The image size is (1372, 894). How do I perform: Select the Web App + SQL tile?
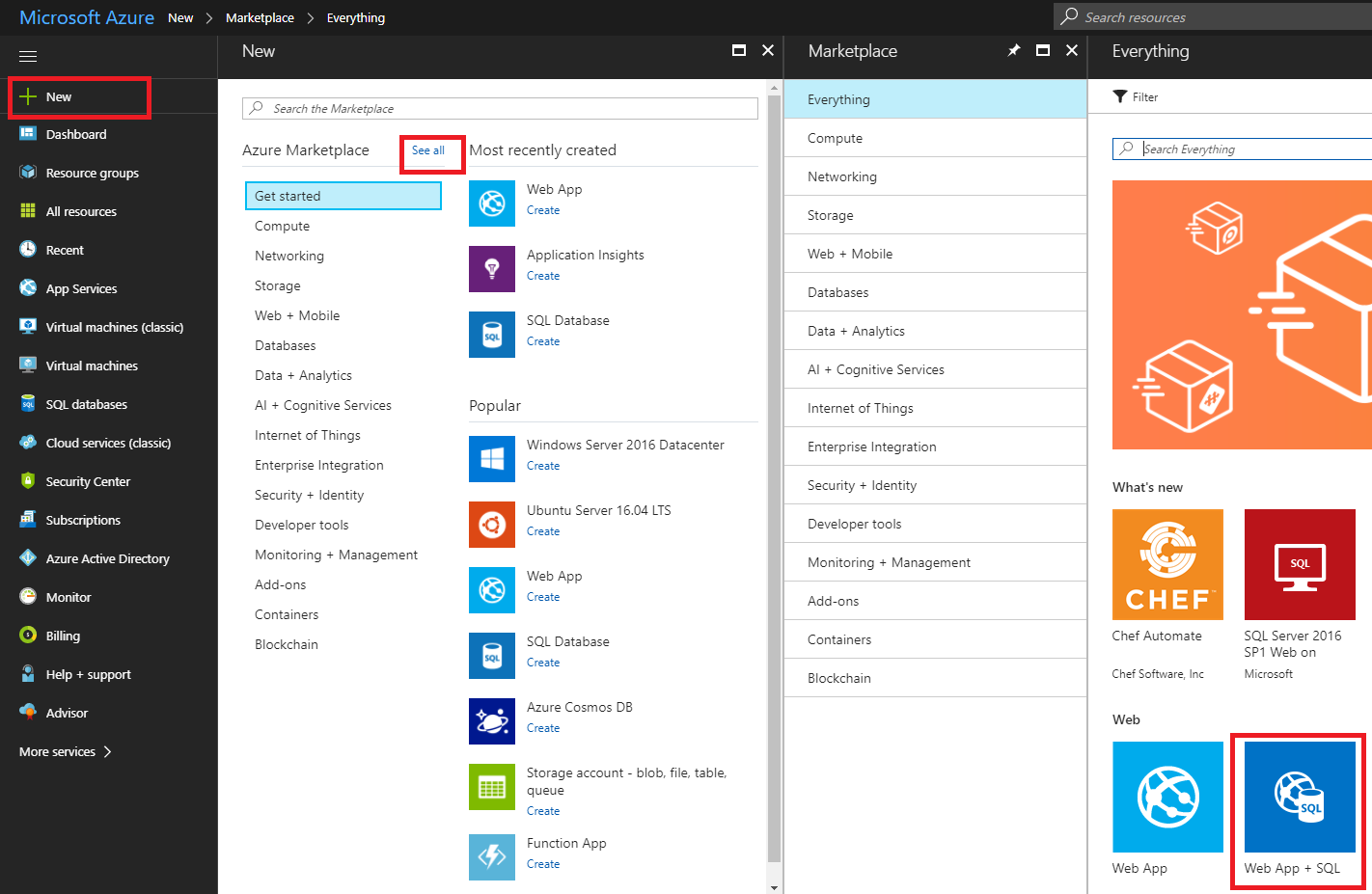(1298, 798)
